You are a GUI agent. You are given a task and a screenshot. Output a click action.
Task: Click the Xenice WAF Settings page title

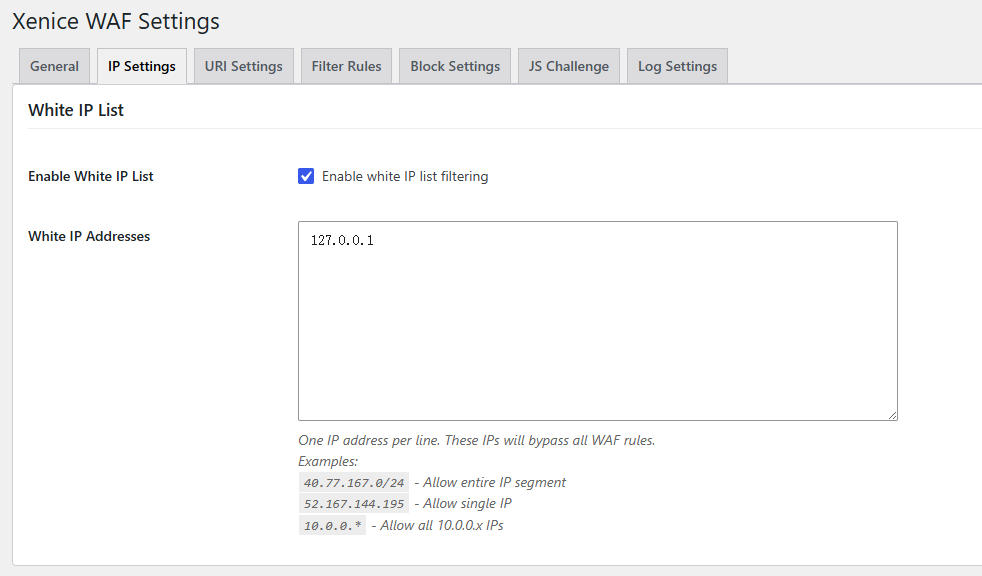click(116, 21)
